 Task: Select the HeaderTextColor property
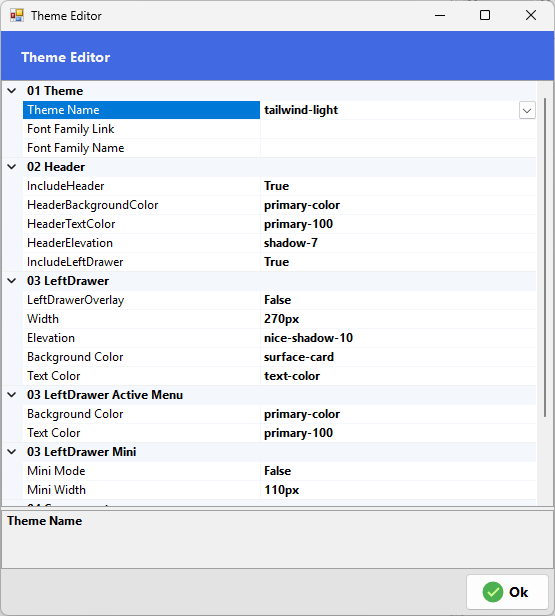[71, 224]
